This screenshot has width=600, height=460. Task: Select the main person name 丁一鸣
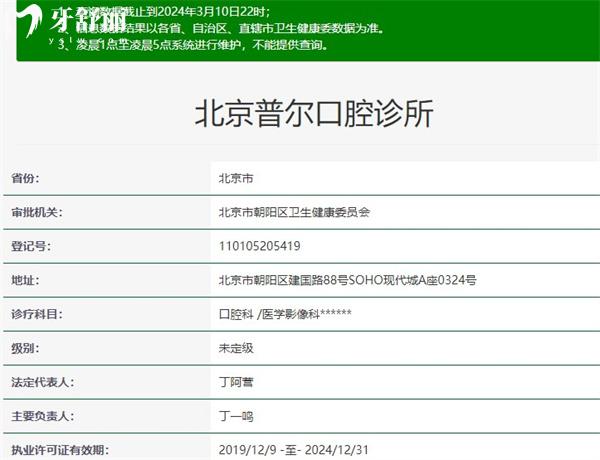pyautogui.click(x=236, y=416)
